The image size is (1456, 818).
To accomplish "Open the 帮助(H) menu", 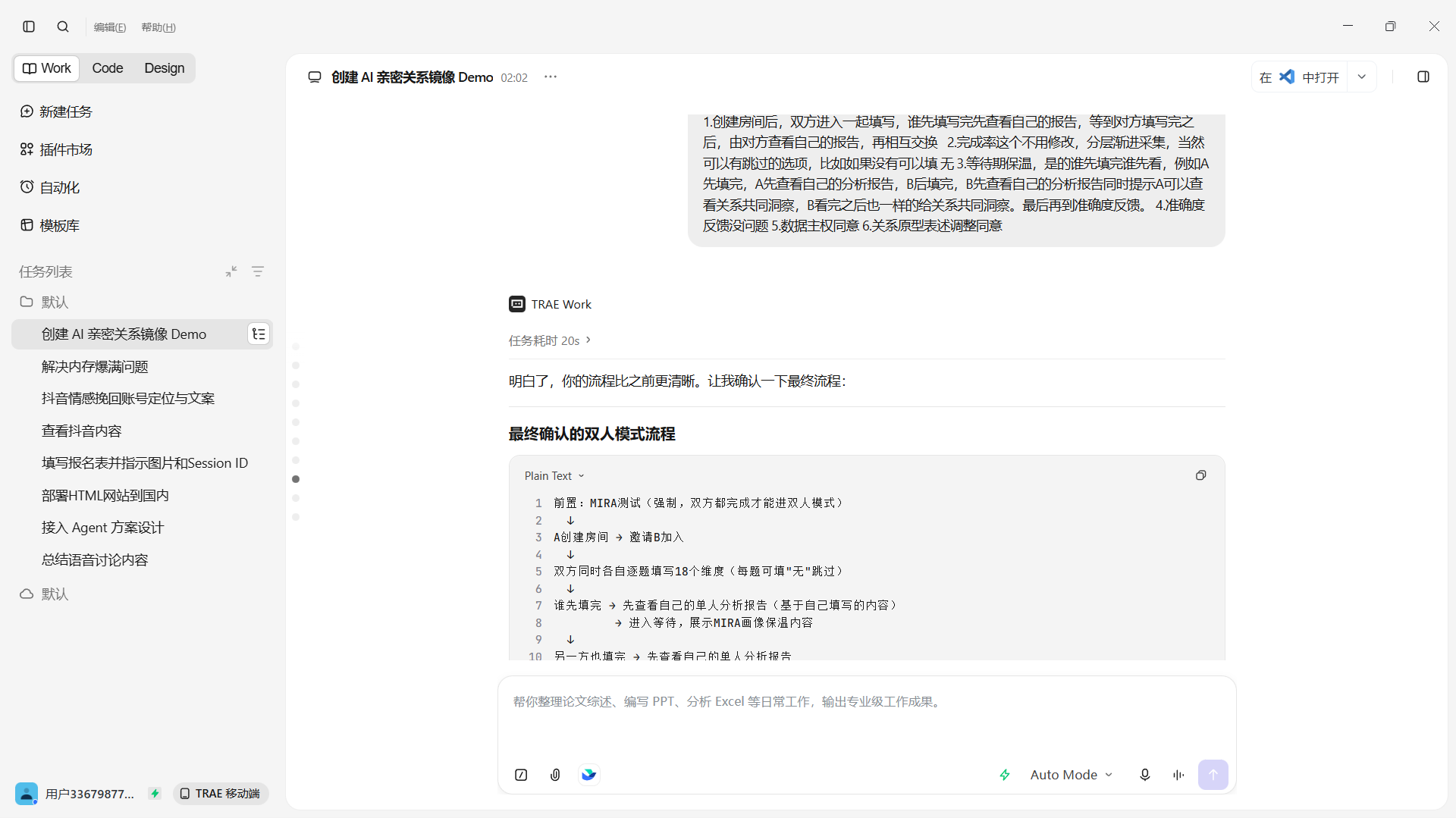I will [158, 27].
